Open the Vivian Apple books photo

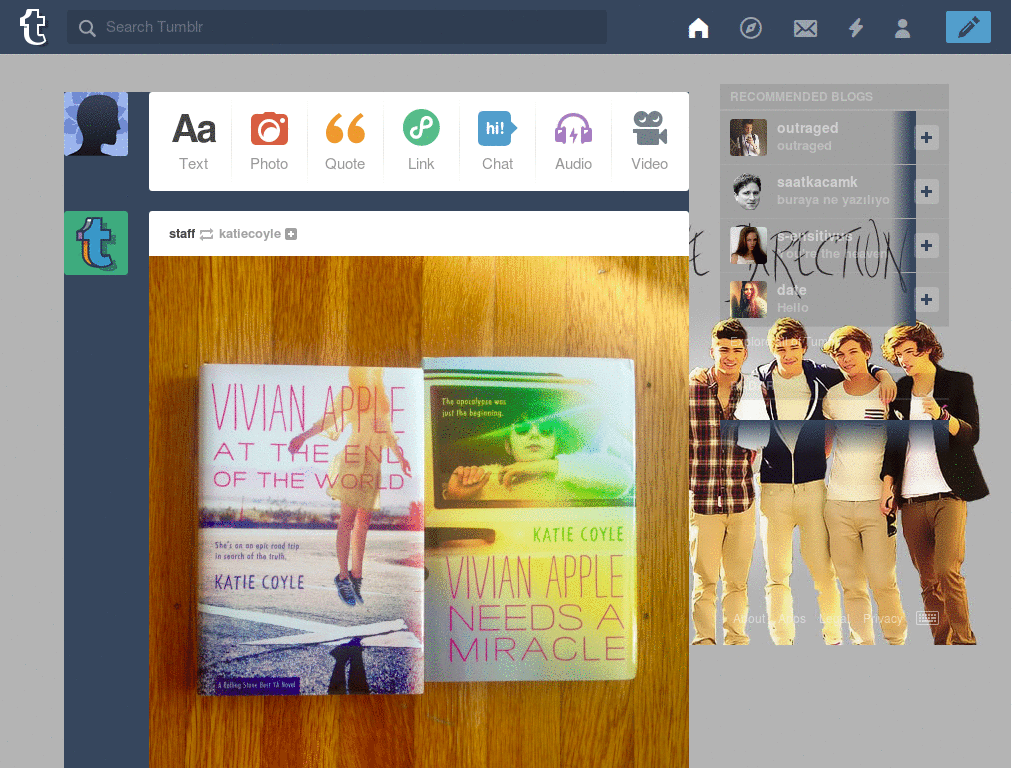pyautogui.click(x=419, y=512)
